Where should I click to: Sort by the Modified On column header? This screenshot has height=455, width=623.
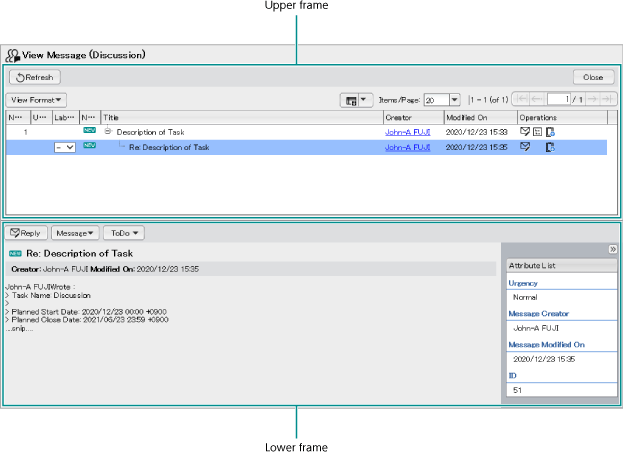478,117
